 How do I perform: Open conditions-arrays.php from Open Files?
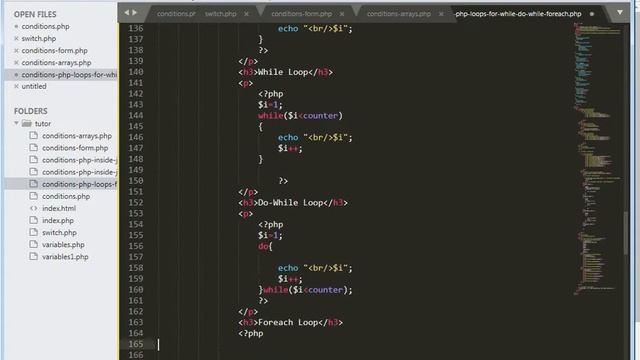tap(56, 62)
